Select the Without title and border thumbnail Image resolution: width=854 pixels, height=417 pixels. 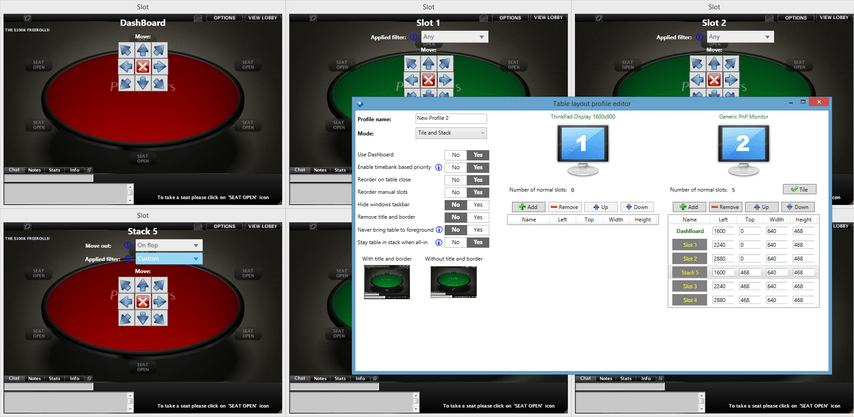tap(453, 282)
